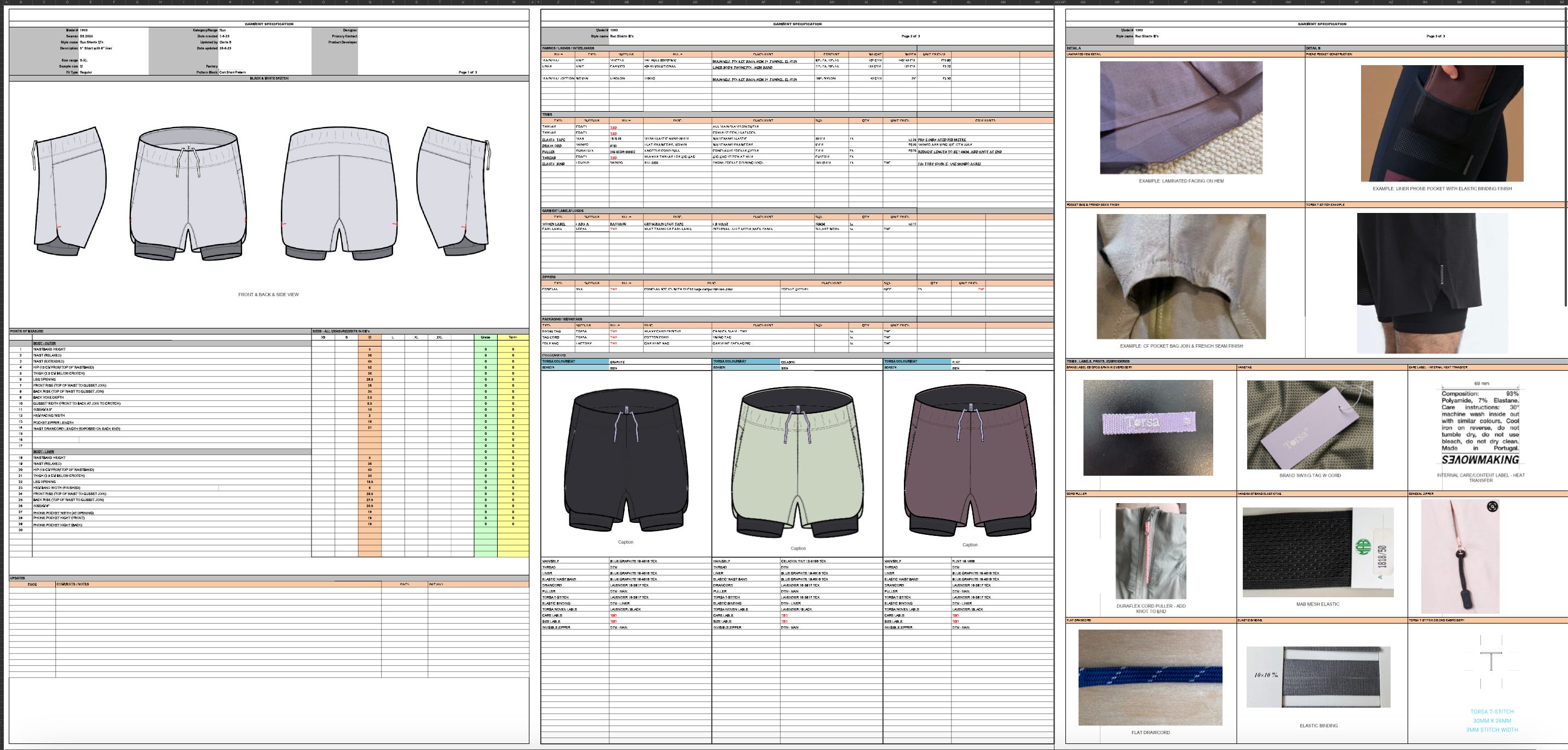Click the Celadon green shorts illustration

797,463
